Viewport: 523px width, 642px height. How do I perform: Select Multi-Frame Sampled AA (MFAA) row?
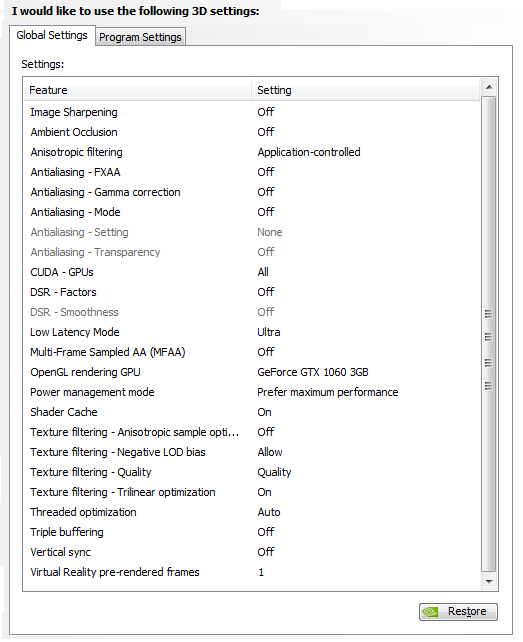click(x=251, y=352)
